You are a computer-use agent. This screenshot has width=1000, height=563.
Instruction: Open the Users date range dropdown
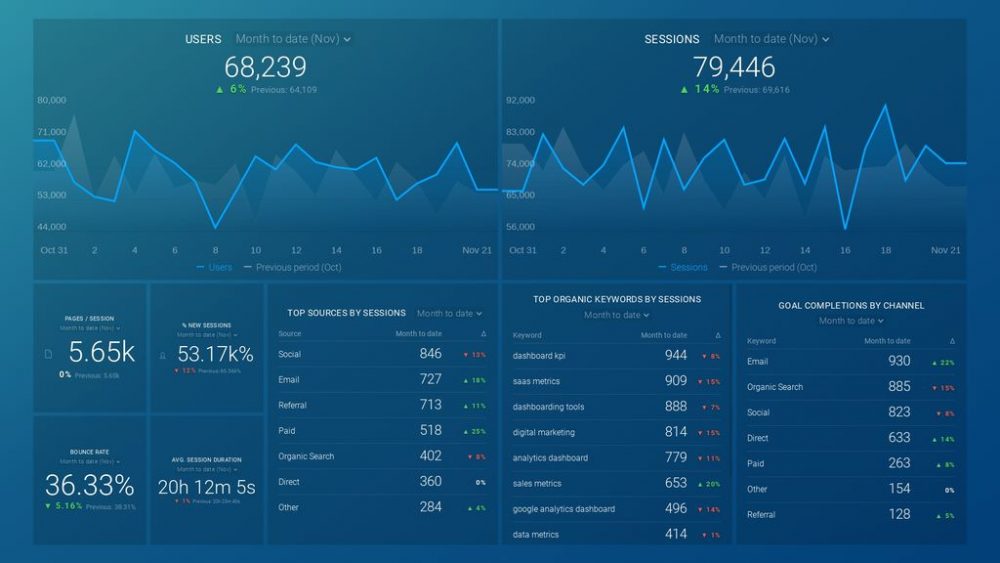click(293, 39)
